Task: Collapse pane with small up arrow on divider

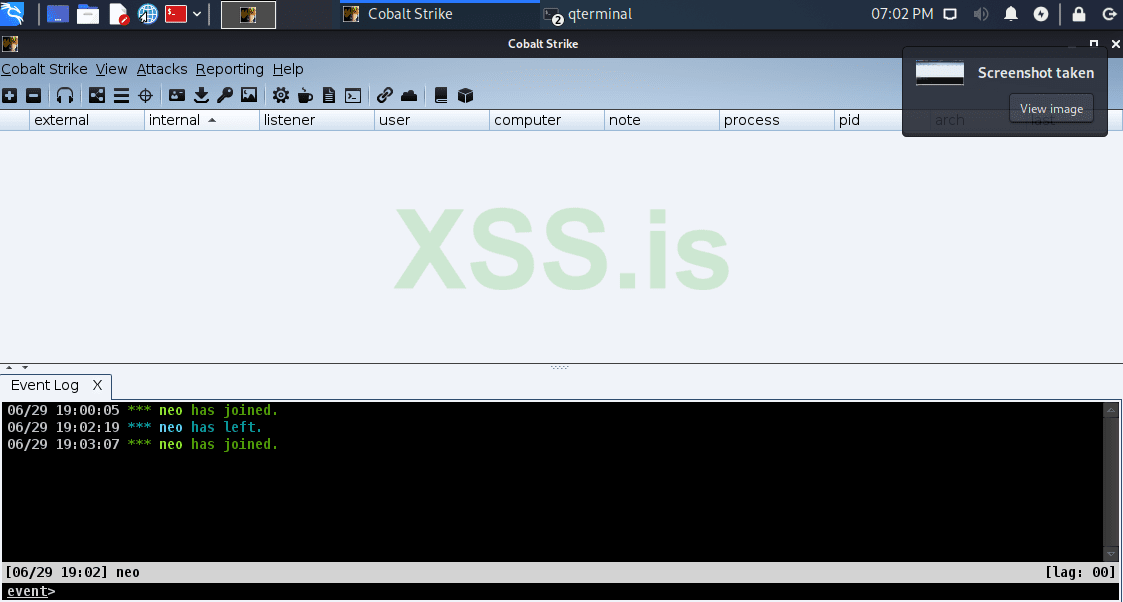Action: point(9,367)
